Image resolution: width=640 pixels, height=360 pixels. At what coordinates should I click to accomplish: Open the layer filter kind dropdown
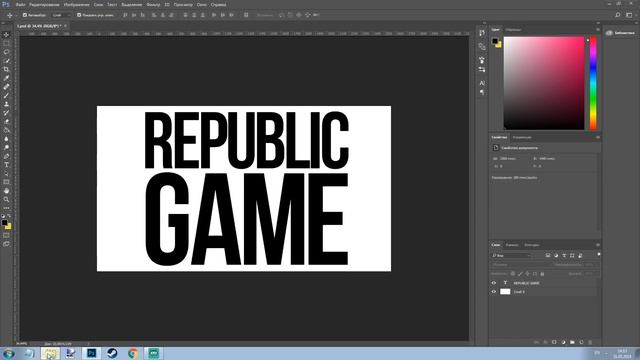point(511,256)
